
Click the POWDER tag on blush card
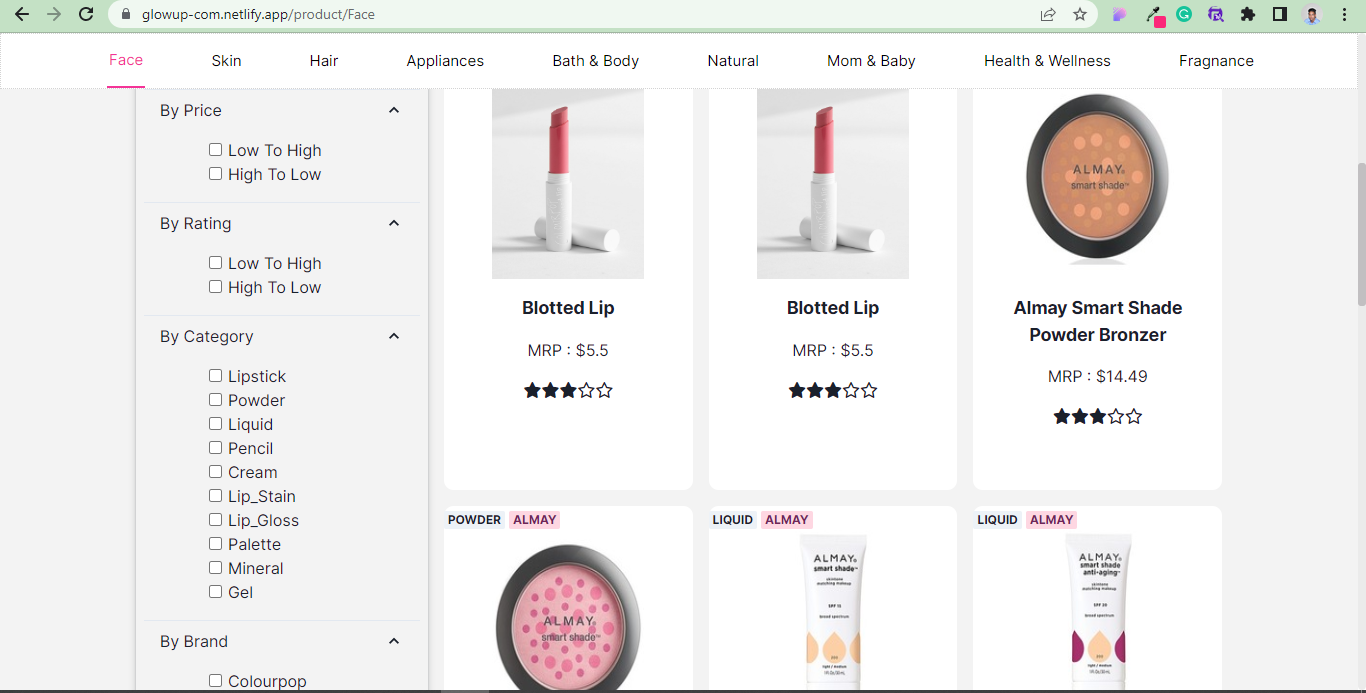pyautogui.click(x=475, y=520)
